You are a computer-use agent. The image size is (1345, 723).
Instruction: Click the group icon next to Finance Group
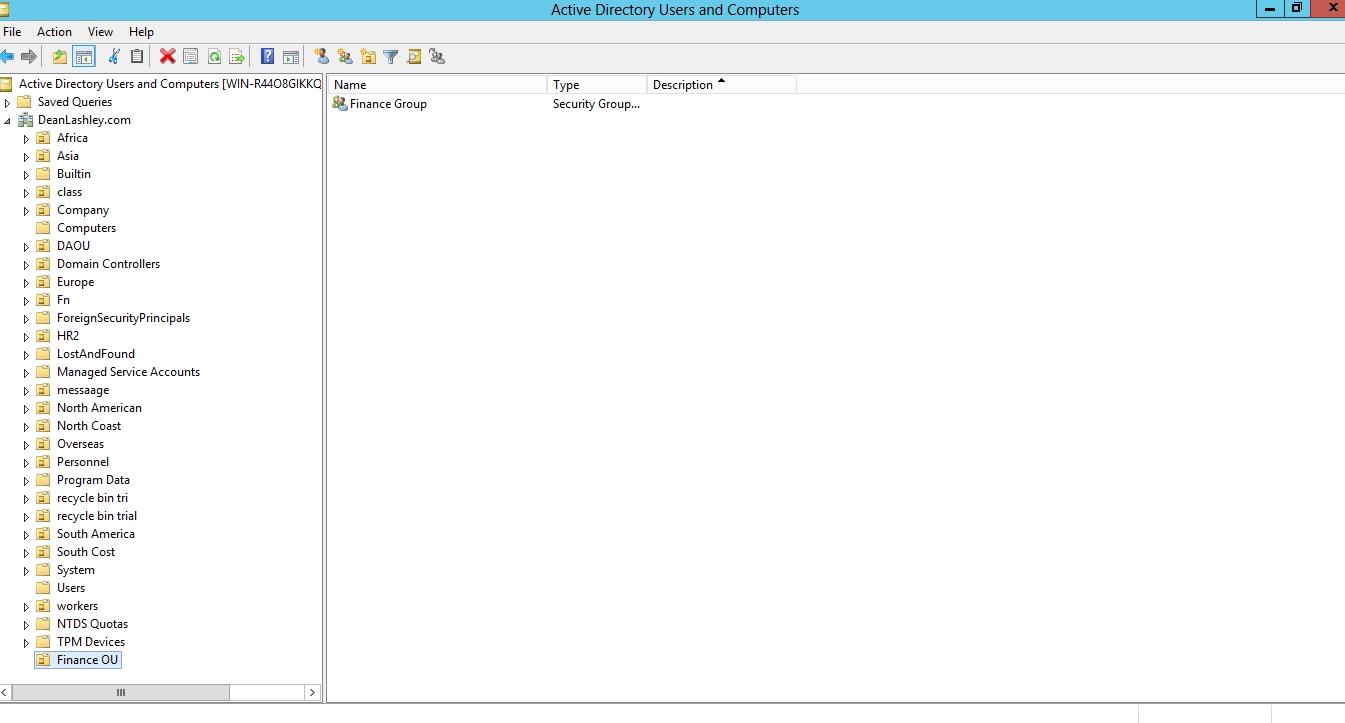pyautogui.click(x=340, y=104)
